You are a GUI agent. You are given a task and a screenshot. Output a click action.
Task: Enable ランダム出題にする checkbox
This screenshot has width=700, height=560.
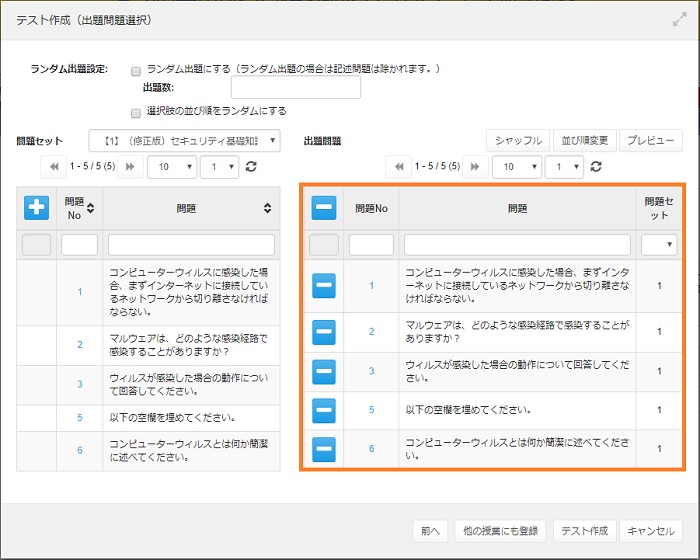[136, 70]
